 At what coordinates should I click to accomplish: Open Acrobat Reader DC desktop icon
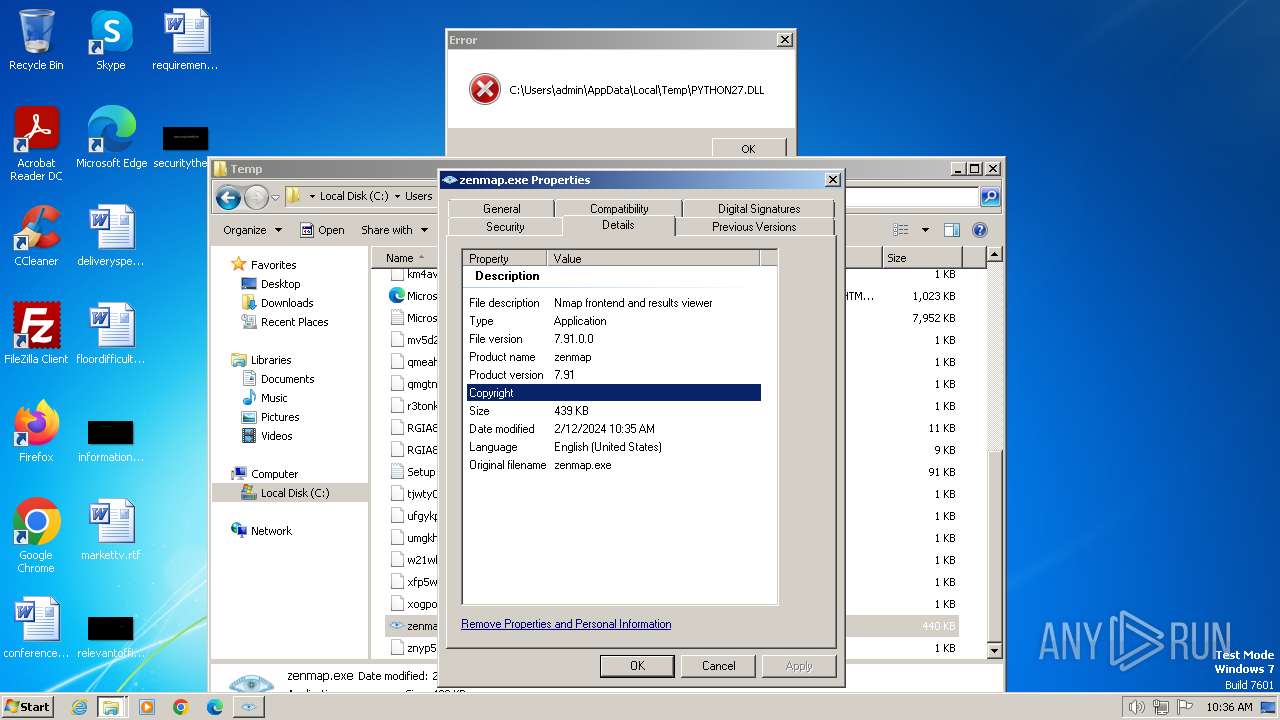pos(36,145)
